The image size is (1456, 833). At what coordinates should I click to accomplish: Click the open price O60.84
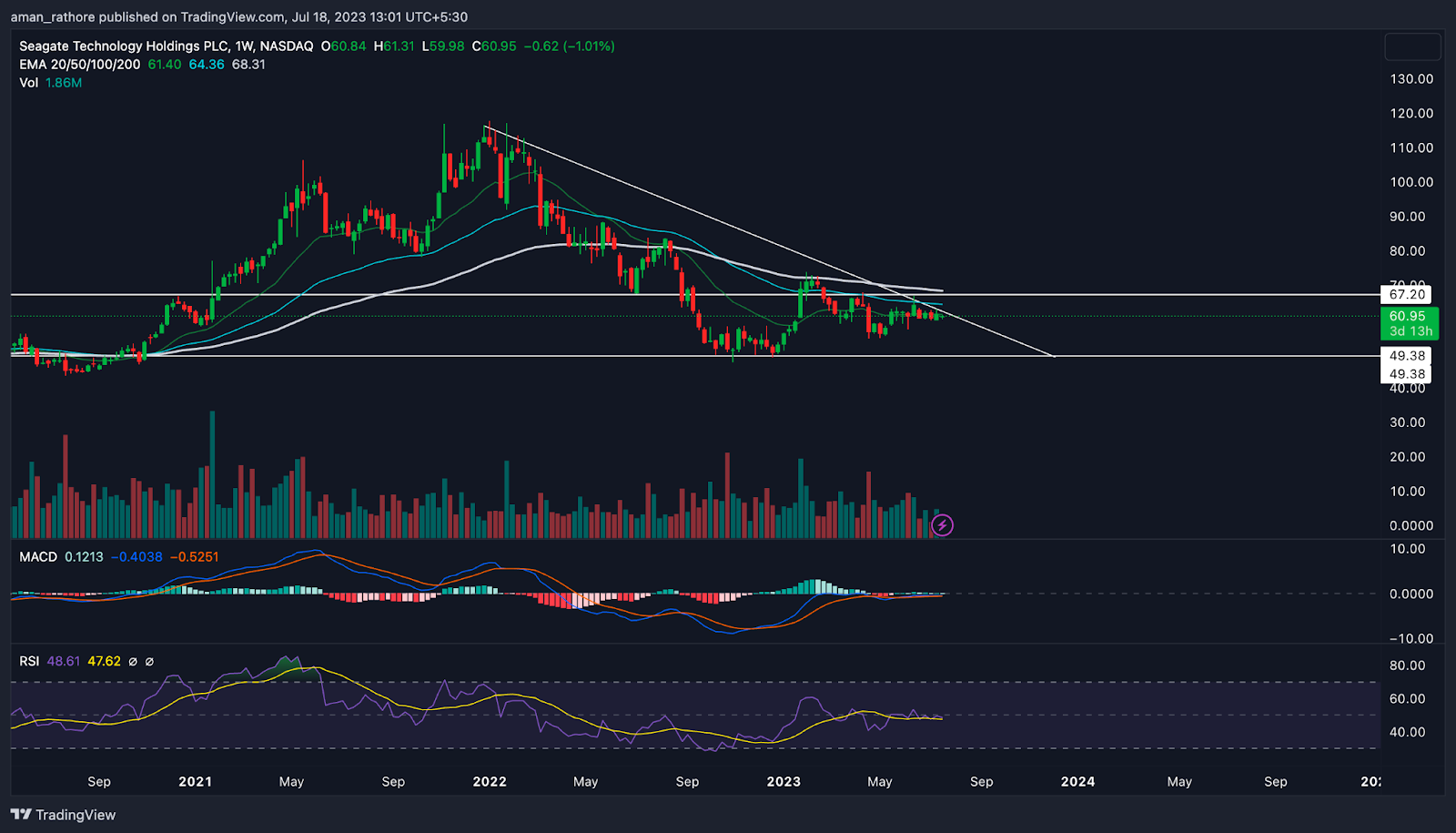(x=343, y=46)
